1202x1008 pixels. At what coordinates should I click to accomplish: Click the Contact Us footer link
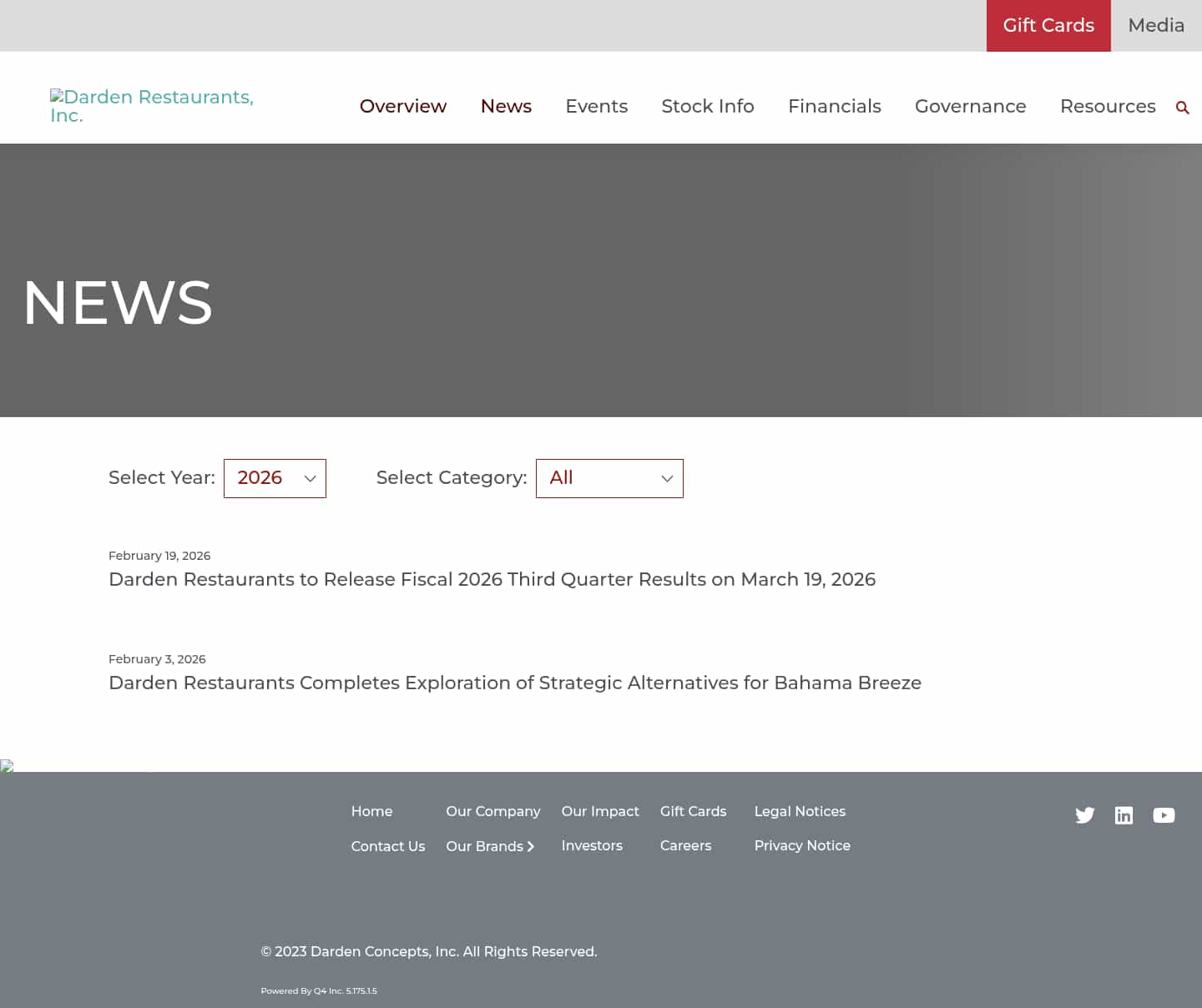coord(387,846)
